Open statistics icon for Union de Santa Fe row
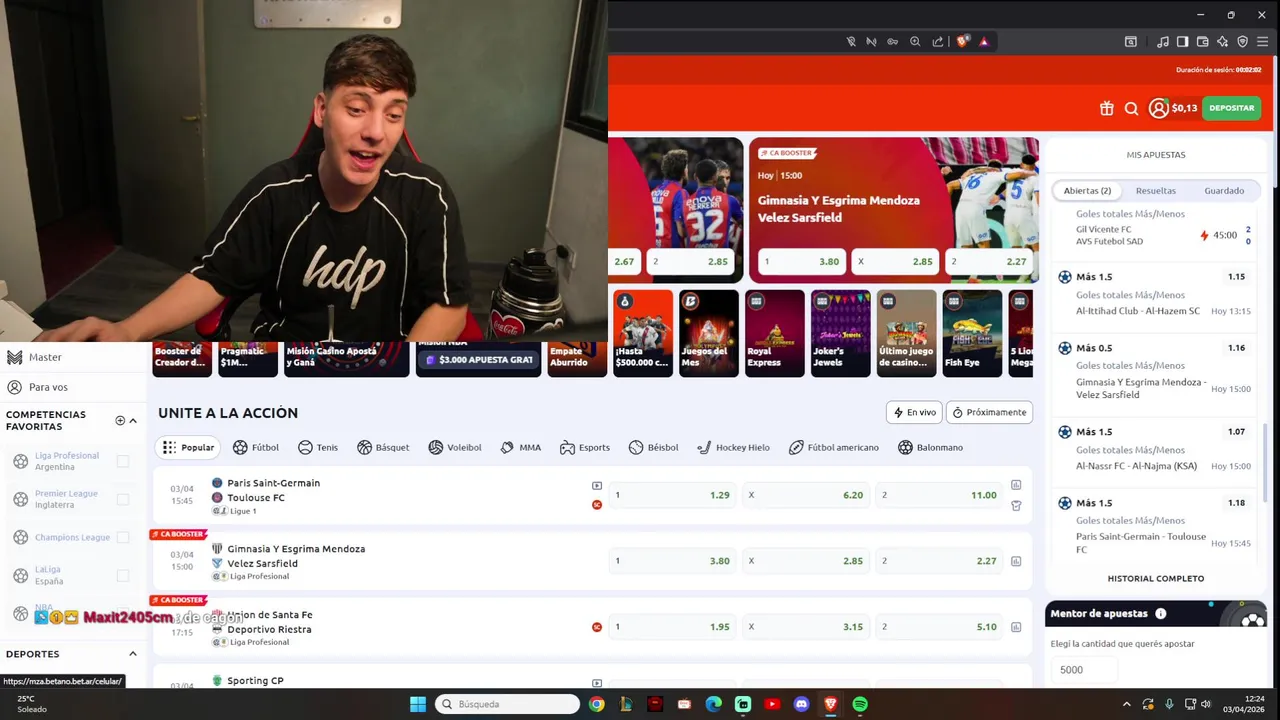Viewport: 1280px width, 720px height. tap(1016, 627)
